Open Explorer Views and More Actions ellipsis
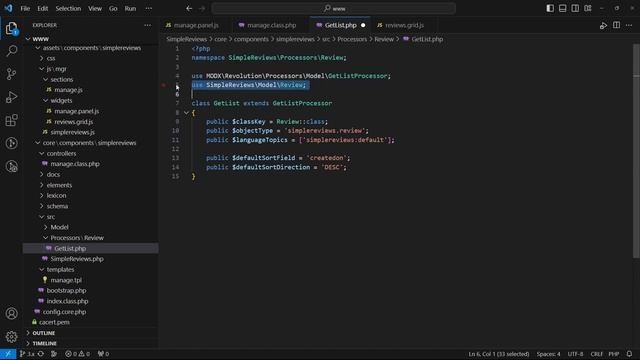Screen dimensions: 640x360 click(147, 25)
